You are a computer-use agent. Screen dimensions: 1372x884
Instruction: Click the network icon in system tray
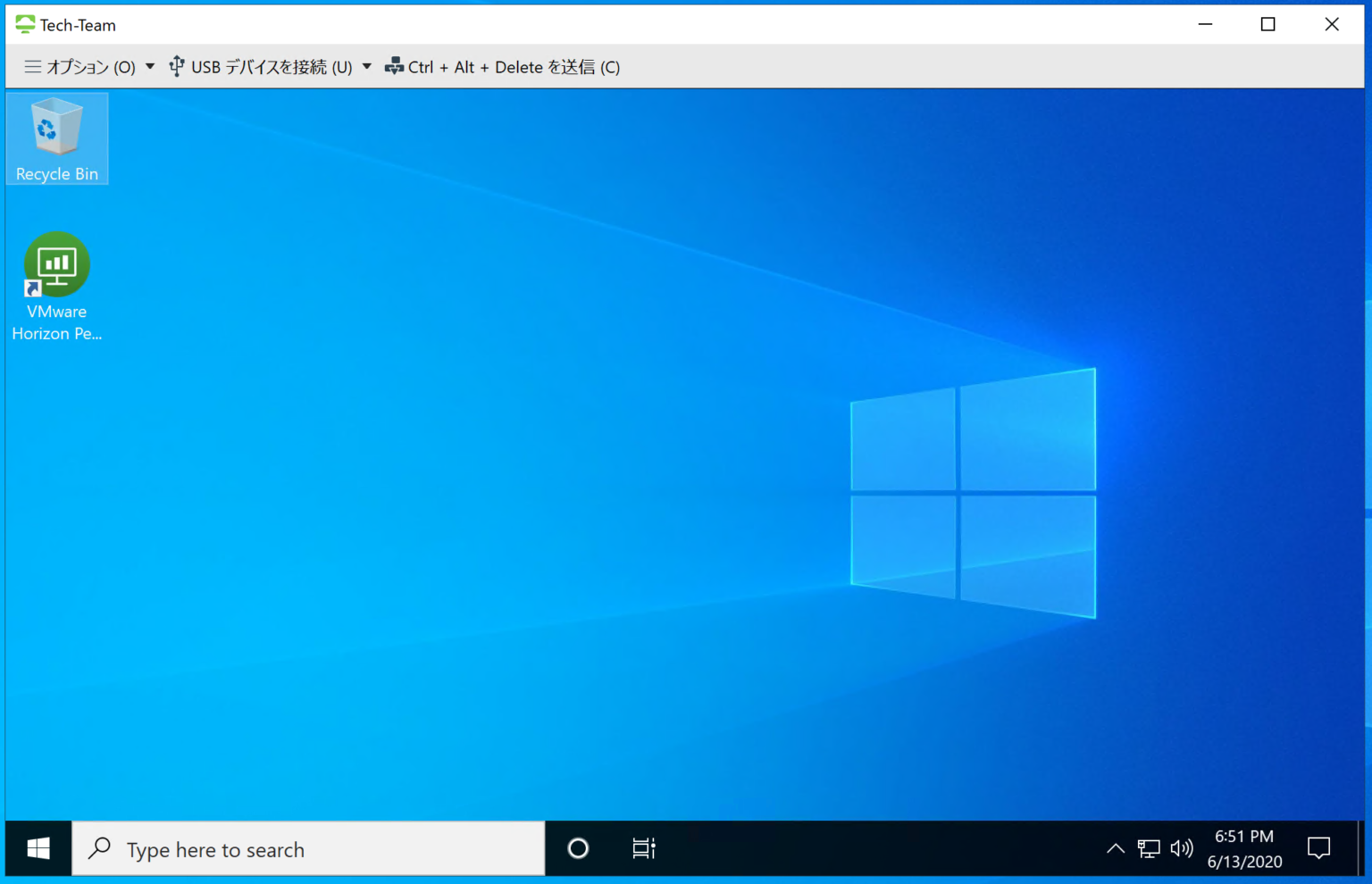click(1148, 848)
